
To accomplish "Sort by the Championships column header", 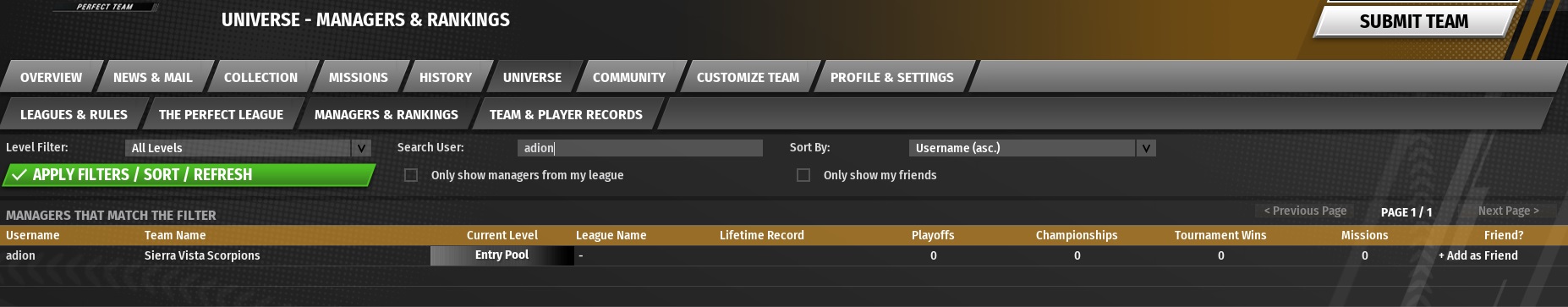I will [x=1077, y=235].
